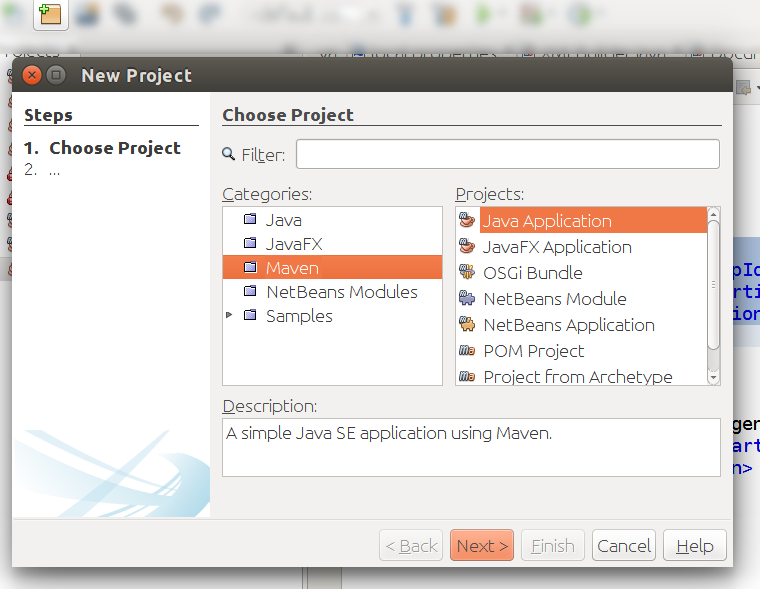Select the Java Application project icon

(x=466, y=221)
